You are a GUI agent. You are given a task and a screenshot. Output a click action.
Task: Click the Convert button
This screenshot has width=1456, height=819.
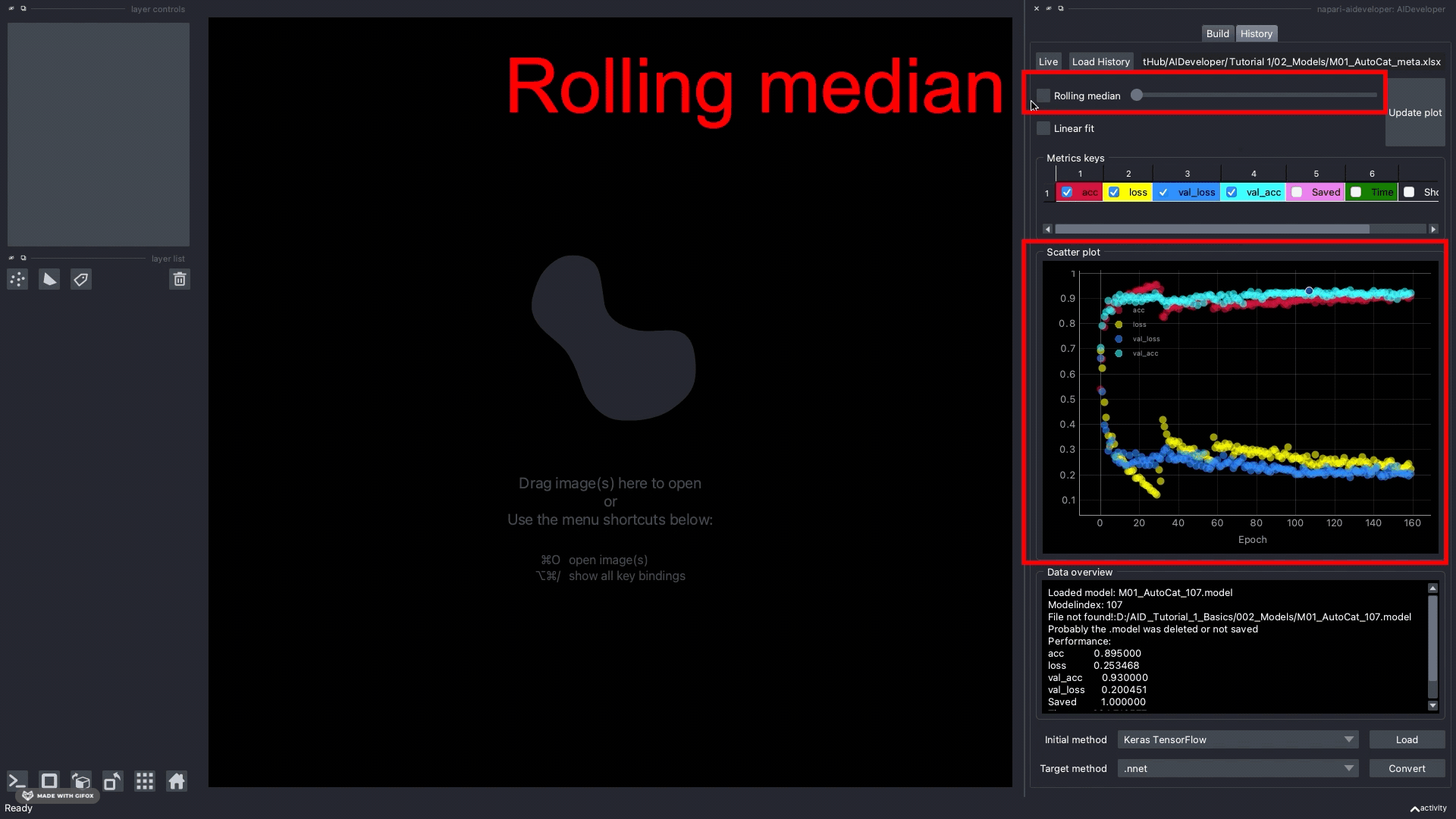coord(1407,768)
